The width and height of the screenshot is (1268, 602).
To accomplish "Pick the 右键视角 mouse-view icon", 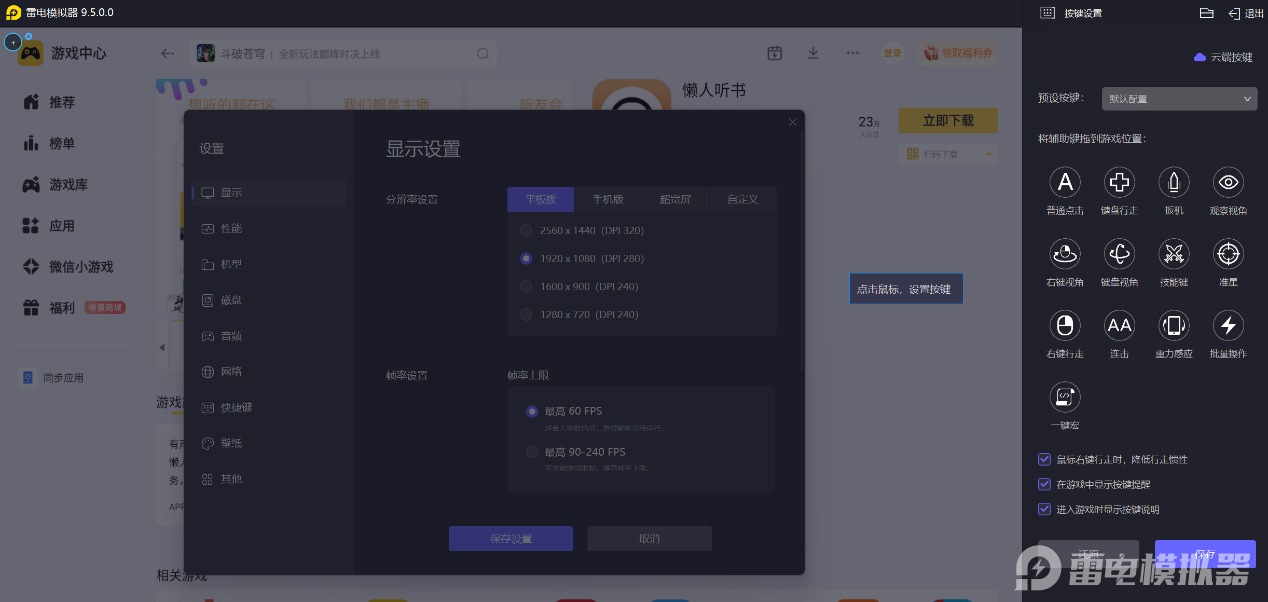I will (x=1065, y=253).
